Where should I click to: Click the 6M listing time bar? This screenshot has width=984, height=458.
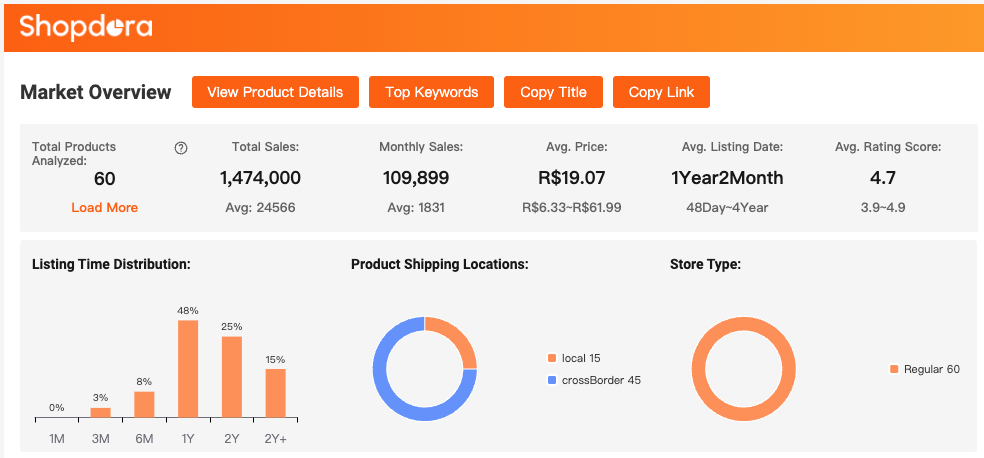pyautogui.click(x=144, y=404)
